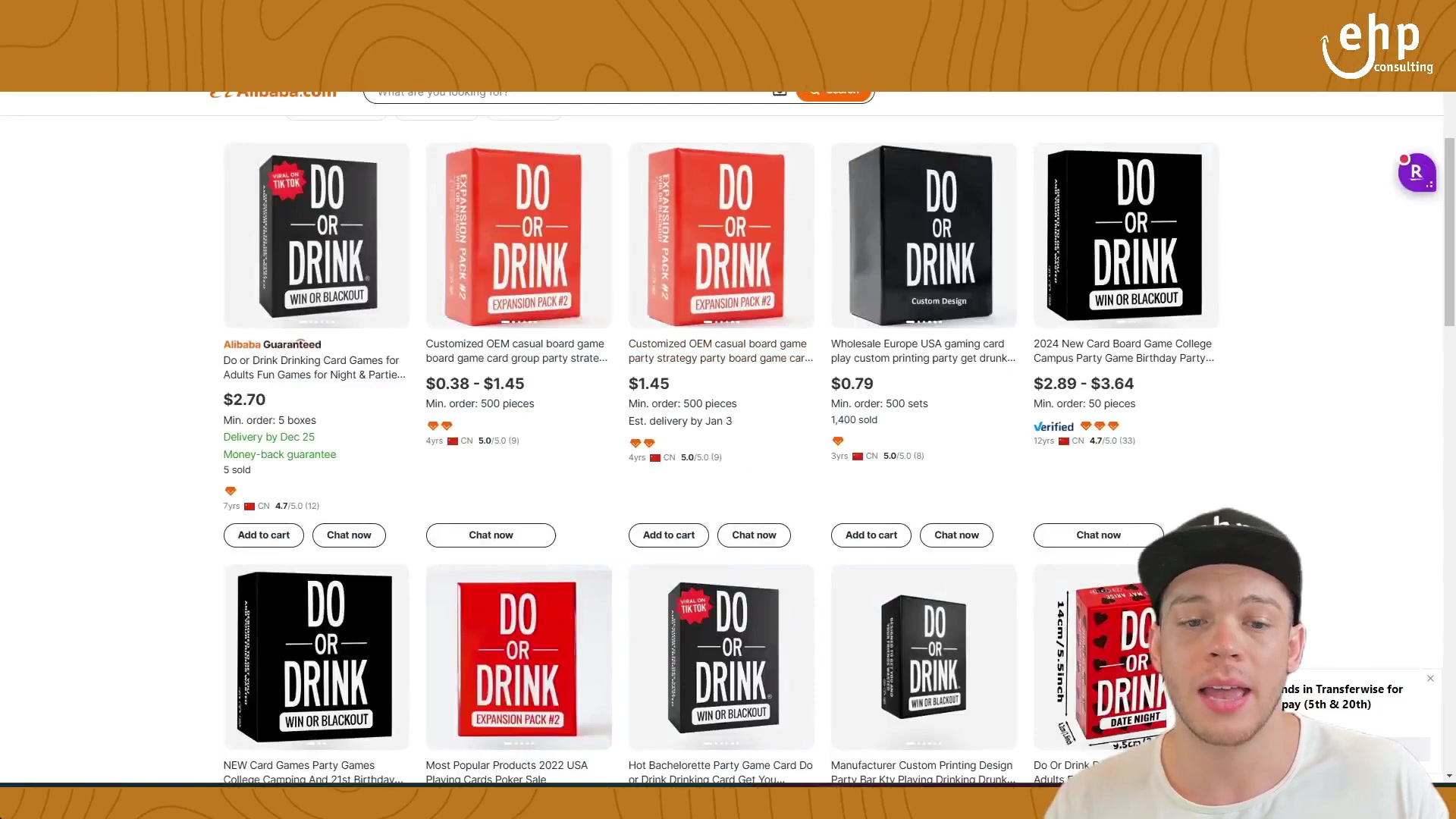1456x819 pixels.
Task: Open 'Hot Bachelorette Party Game Card' link
Action: [x=720, y=772]
